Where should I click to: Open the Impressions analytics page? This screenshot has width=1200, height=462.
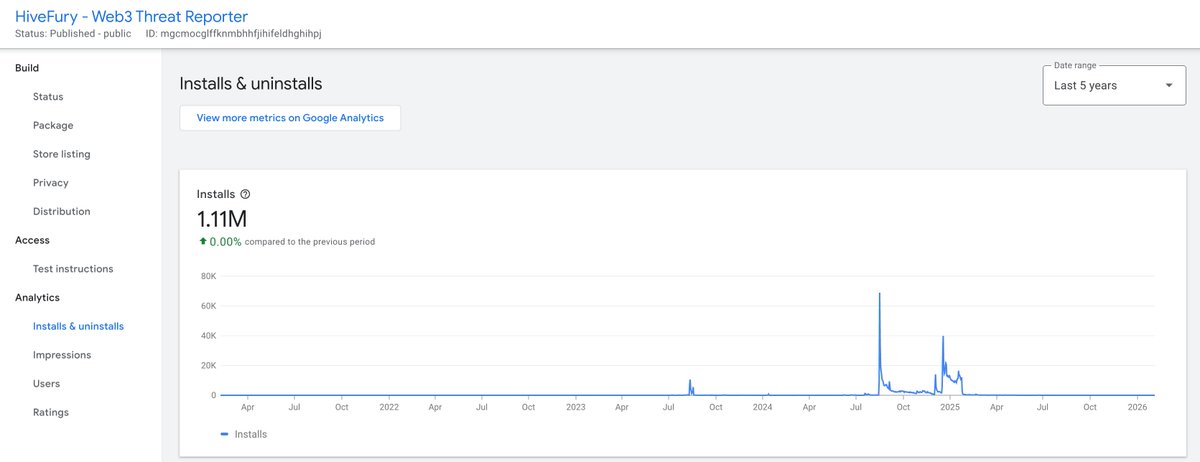[62, 355]
